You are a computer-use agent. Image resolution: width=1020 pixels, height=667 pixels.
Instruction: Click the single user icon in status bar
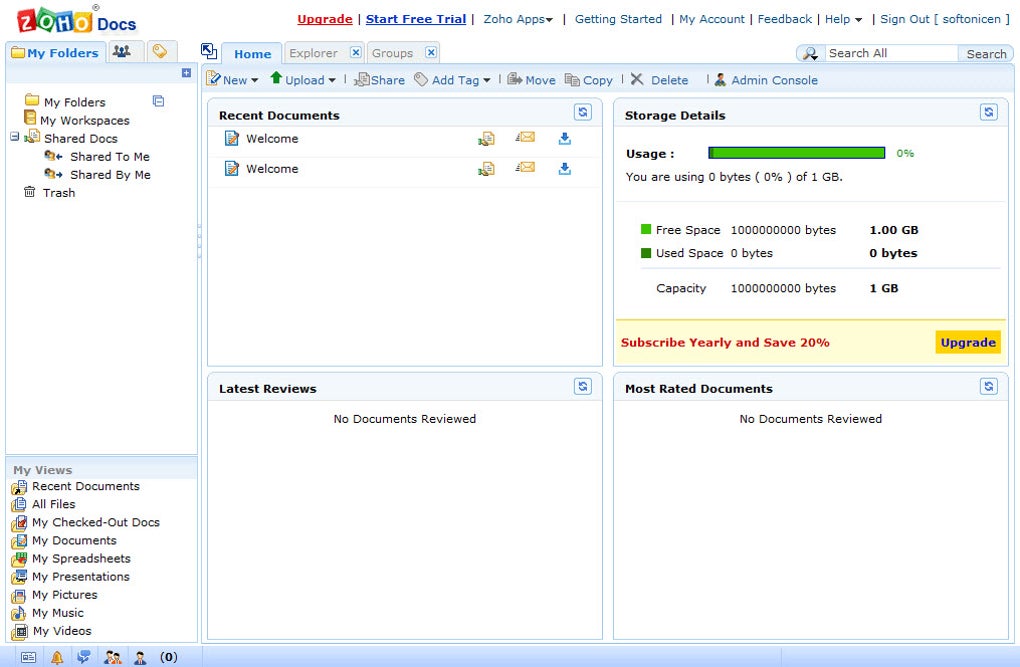pyautogui.click(x=140, y=657)
